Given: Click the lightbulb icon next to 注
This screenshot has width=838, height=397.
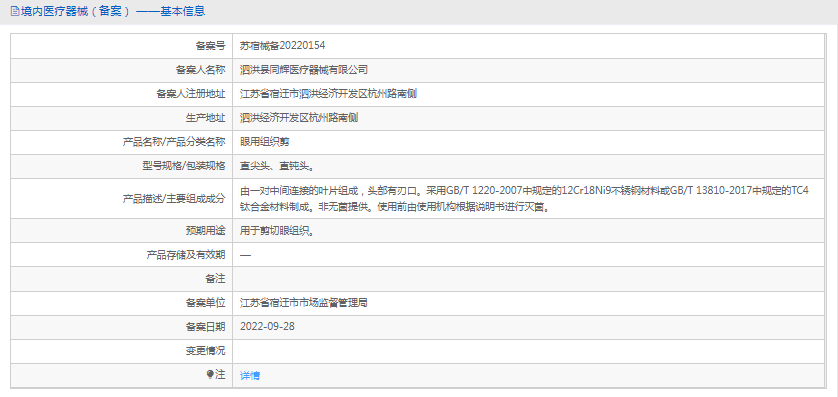Looking at the screenshot, I should (210, 375).
